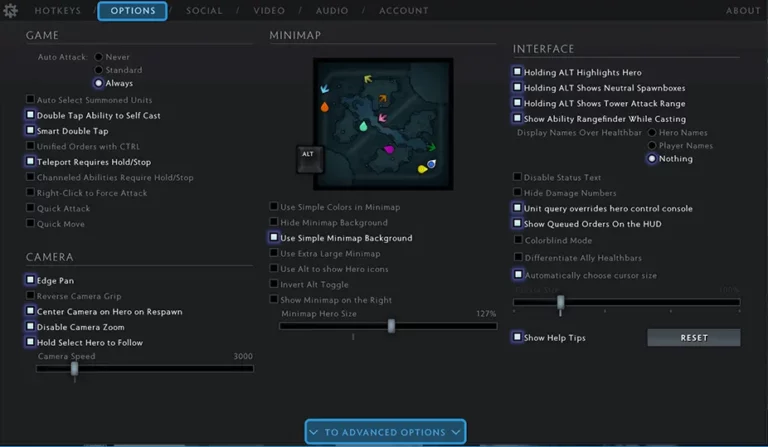
Task: Enable Unified Orders with CTRL
Action: [30, 146]
